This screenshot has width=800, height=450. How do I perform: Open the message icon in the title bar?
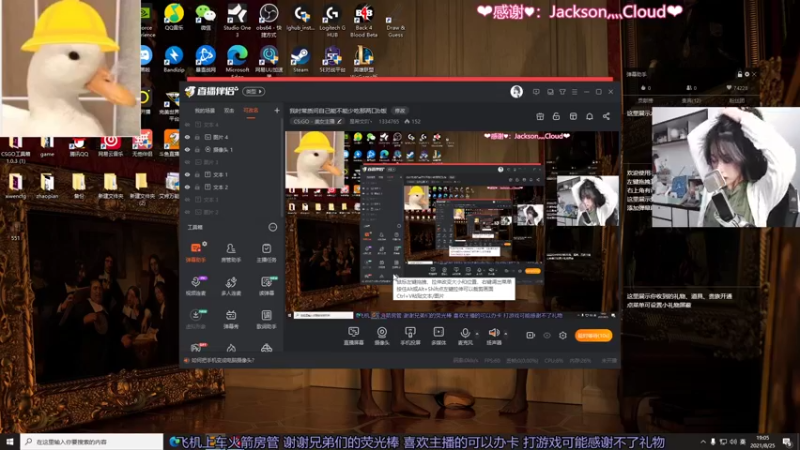tap(536, 92)
